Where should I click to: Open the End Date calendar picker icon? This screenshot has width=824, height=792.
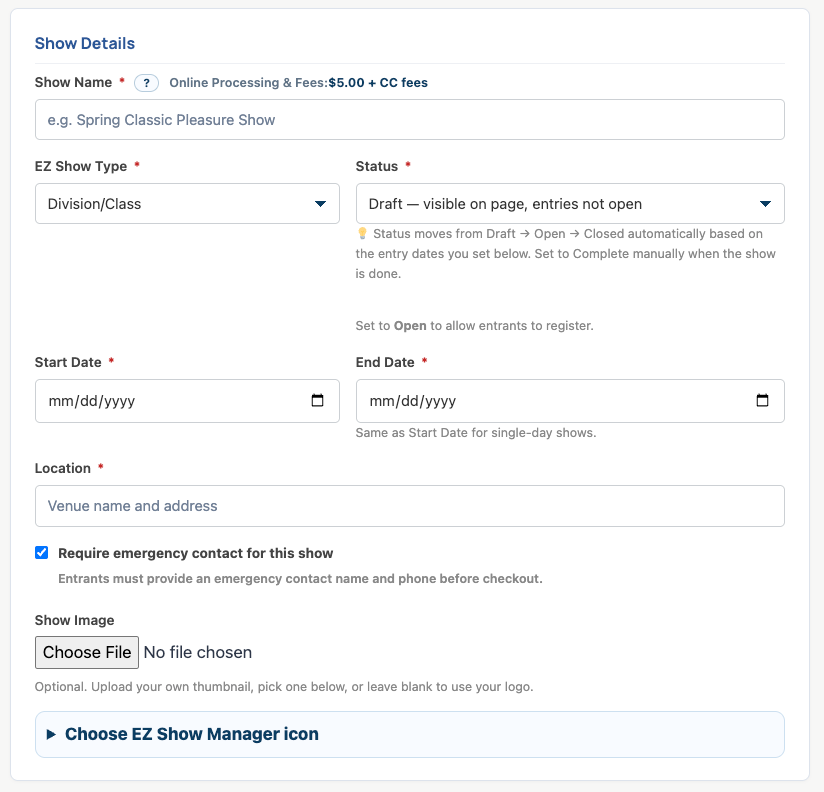tap(762, 400)
